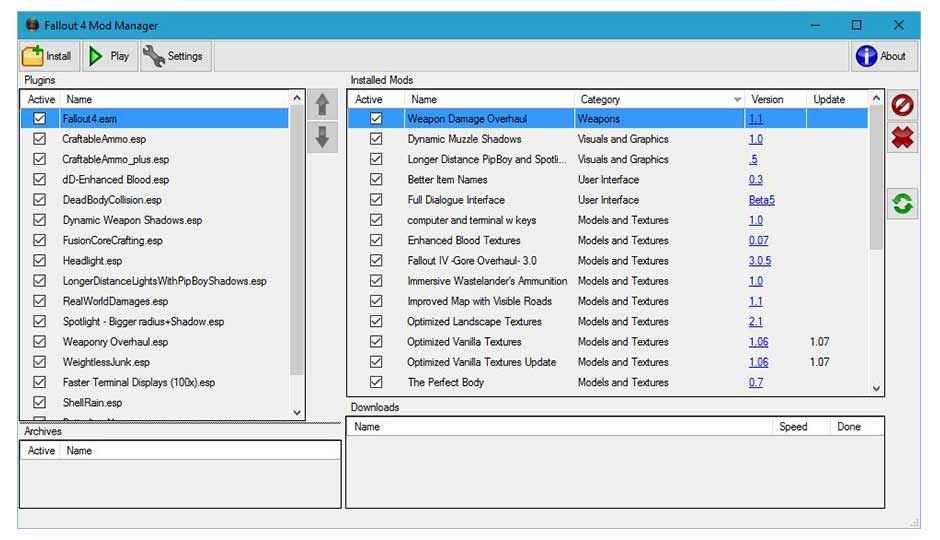The height and width of the screenshot is (540, 940).
Task: Open the 0.3 version link for Better Item Names
Action: pos(755,179)
